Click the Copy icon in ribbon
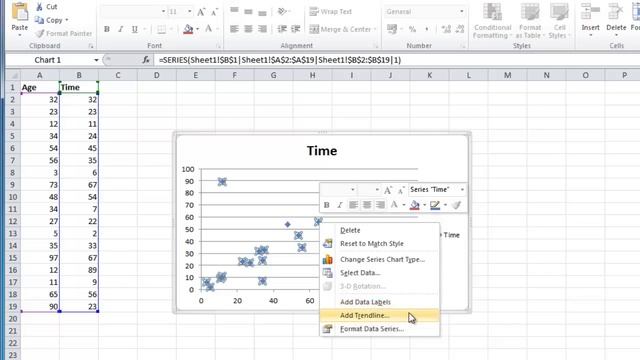This screenshot has width=640, height=360. (39, 20)
